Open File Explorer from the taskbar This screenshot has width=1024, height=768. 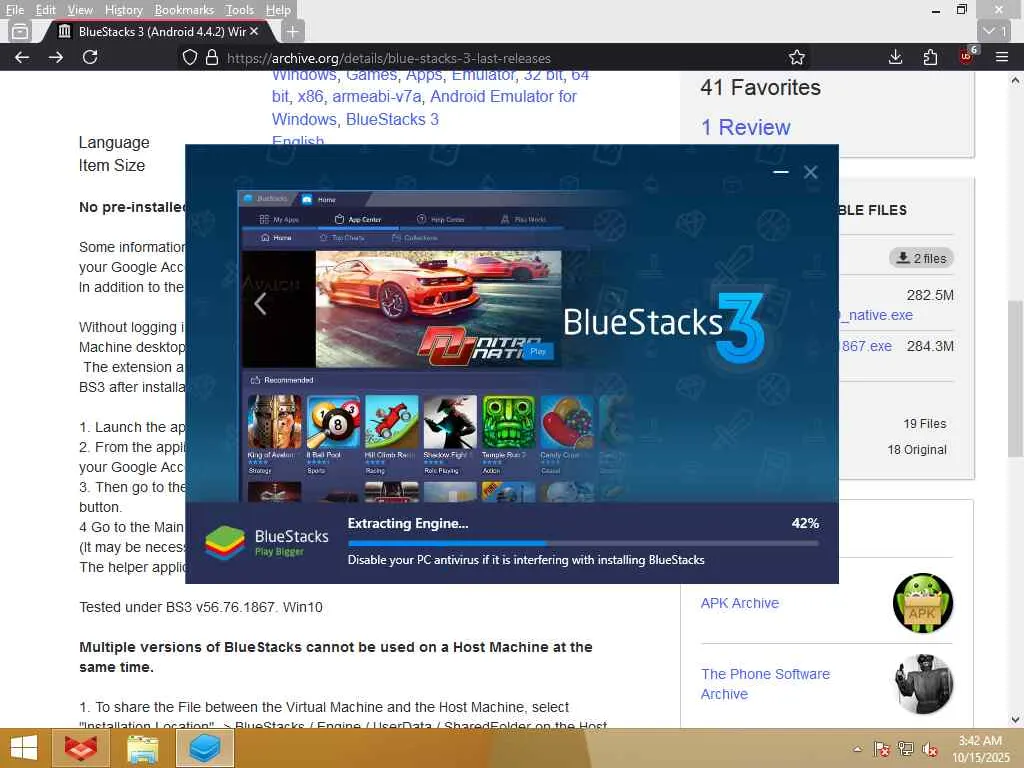142,748
